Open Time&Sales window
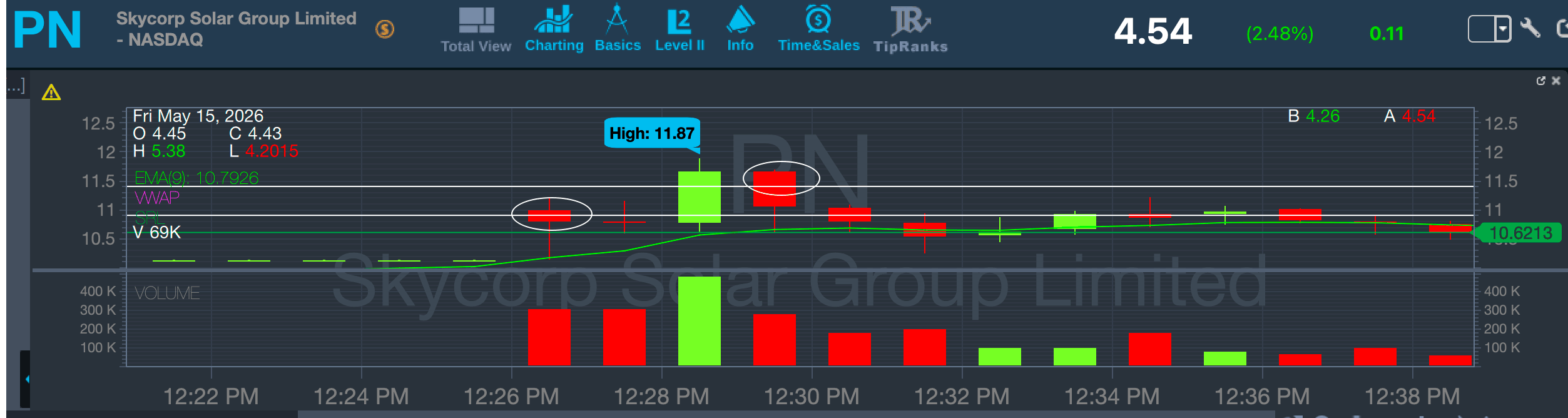1568x418 pixels. pos(818,29)
